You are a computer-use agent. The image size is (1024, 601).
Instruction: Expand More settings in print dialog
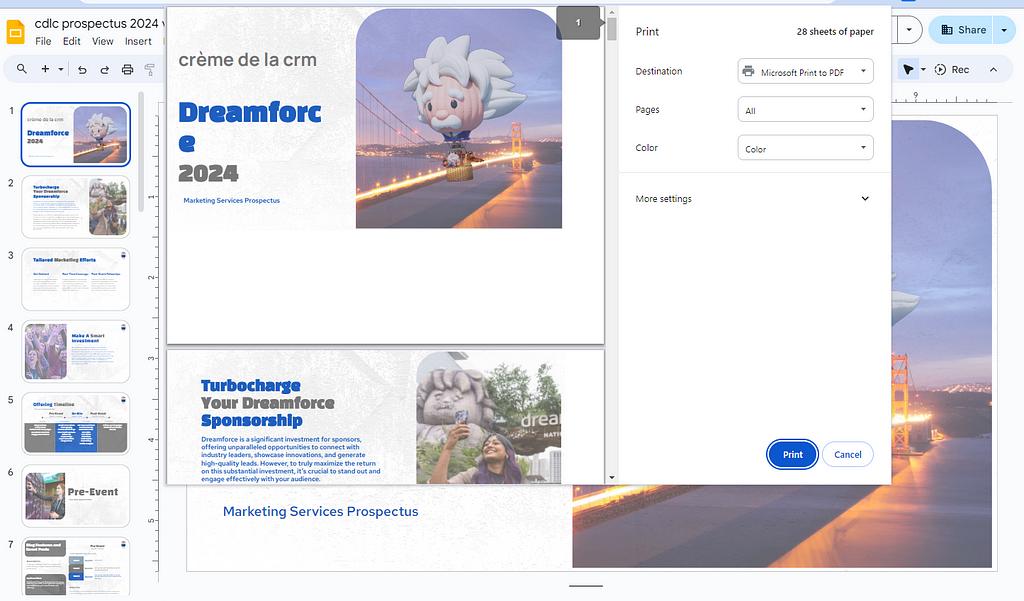(753, 199)
